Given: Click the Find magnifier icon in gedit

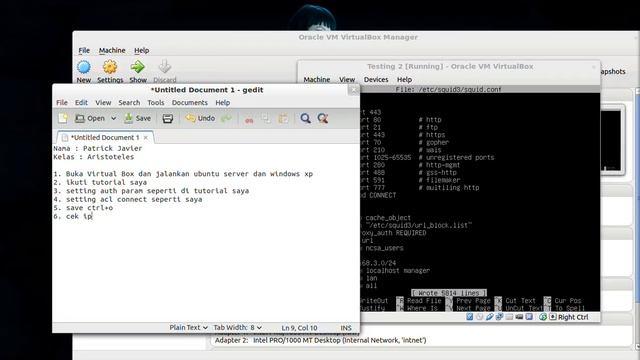Looking at the screenshot, I should click(305, 118).
